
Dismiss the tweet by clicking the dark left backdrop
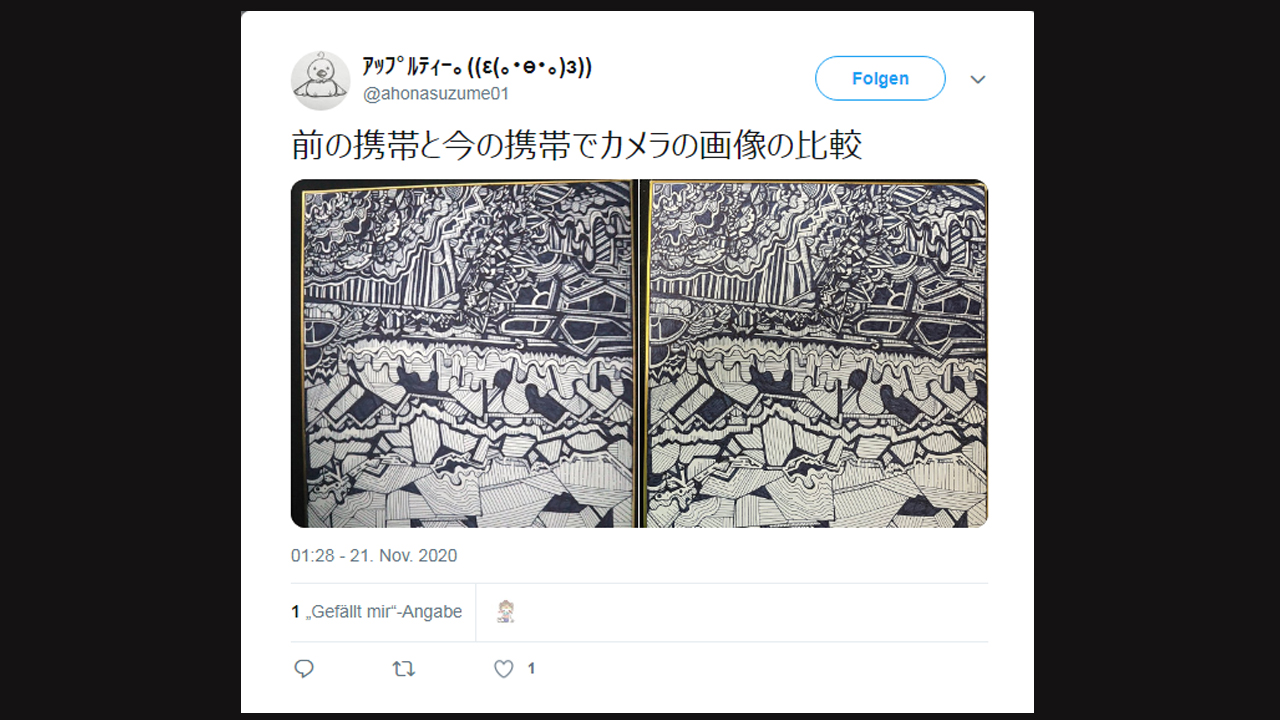(x=120, y=360)
